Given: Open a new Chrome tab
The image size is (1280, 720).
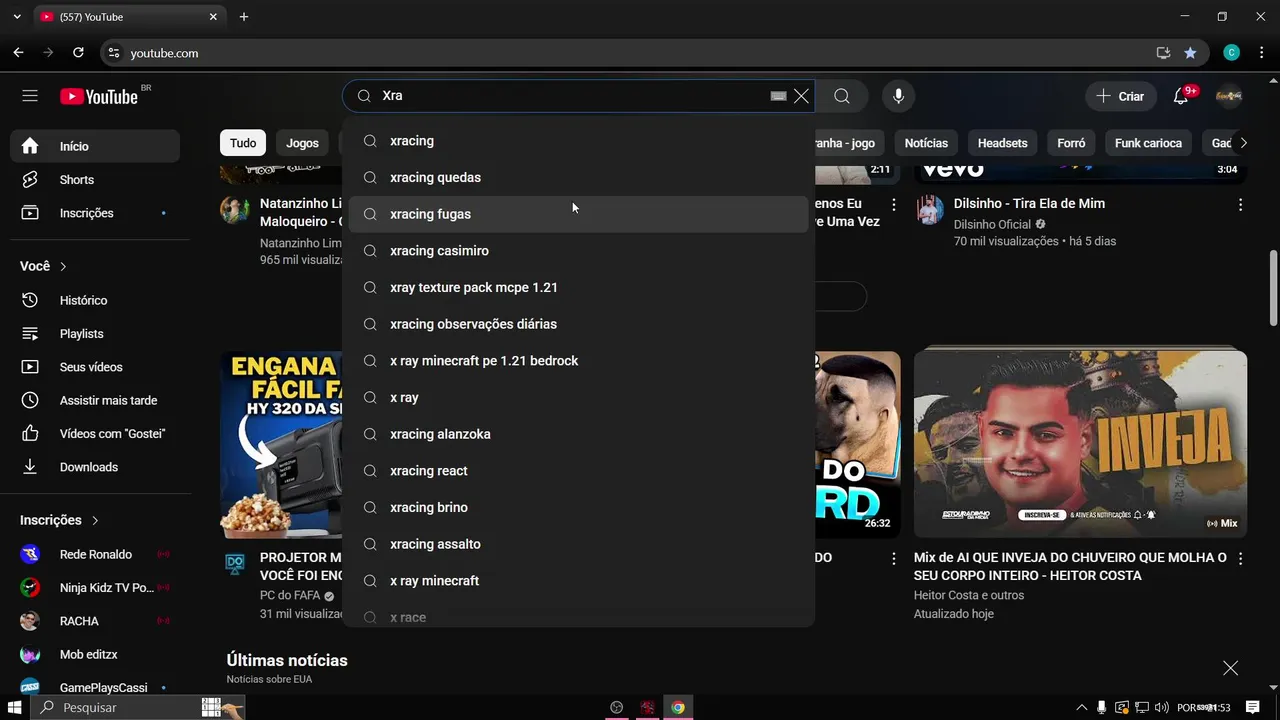Looking at the screenshot, I should (244, 17).
